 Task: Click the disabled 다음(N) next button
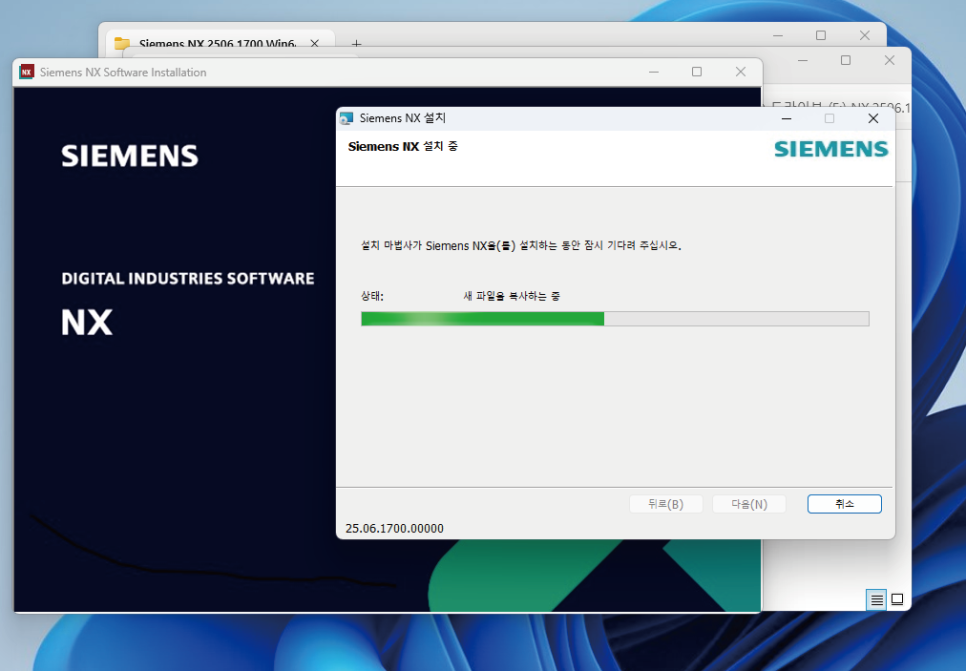pyautogui.click(x=749, y=504)
